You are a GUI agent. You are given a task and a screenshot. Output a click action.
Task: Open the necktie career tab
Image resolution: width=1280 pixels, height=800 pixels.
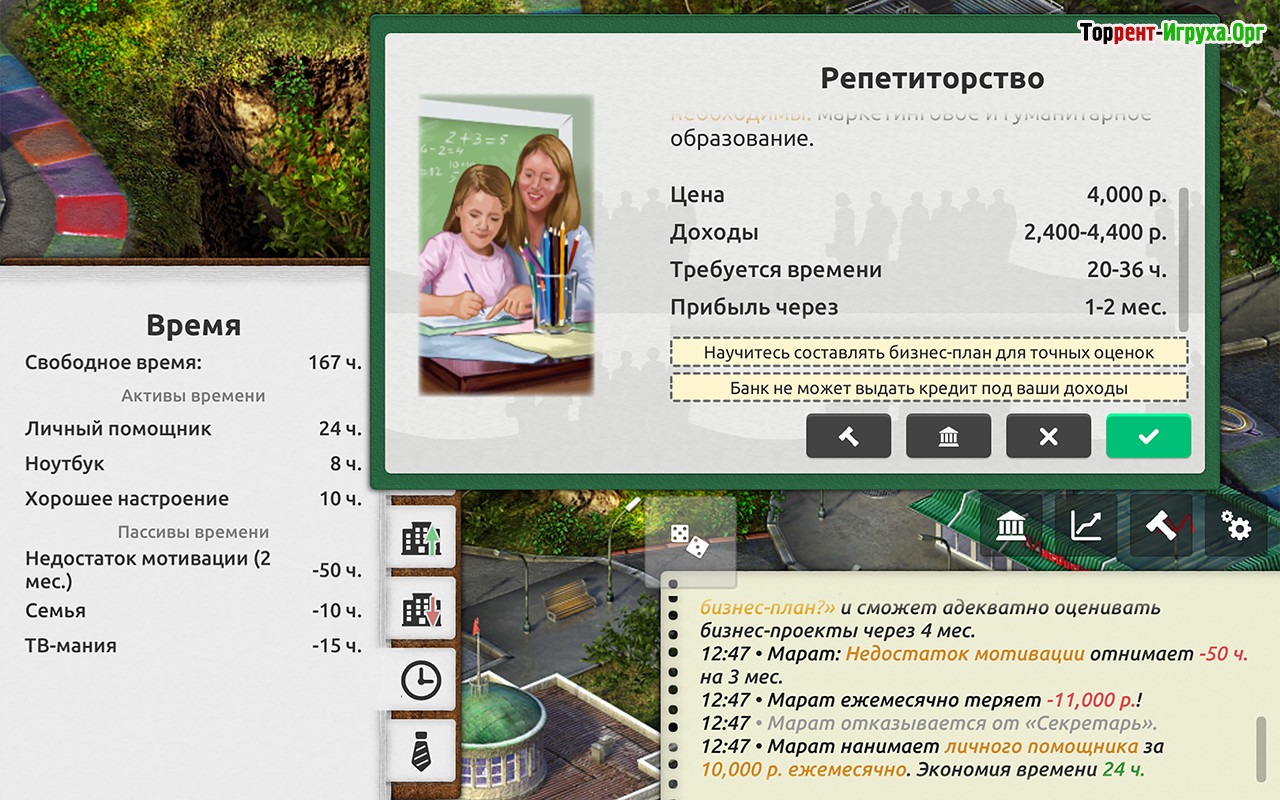(x=421, y=752)
